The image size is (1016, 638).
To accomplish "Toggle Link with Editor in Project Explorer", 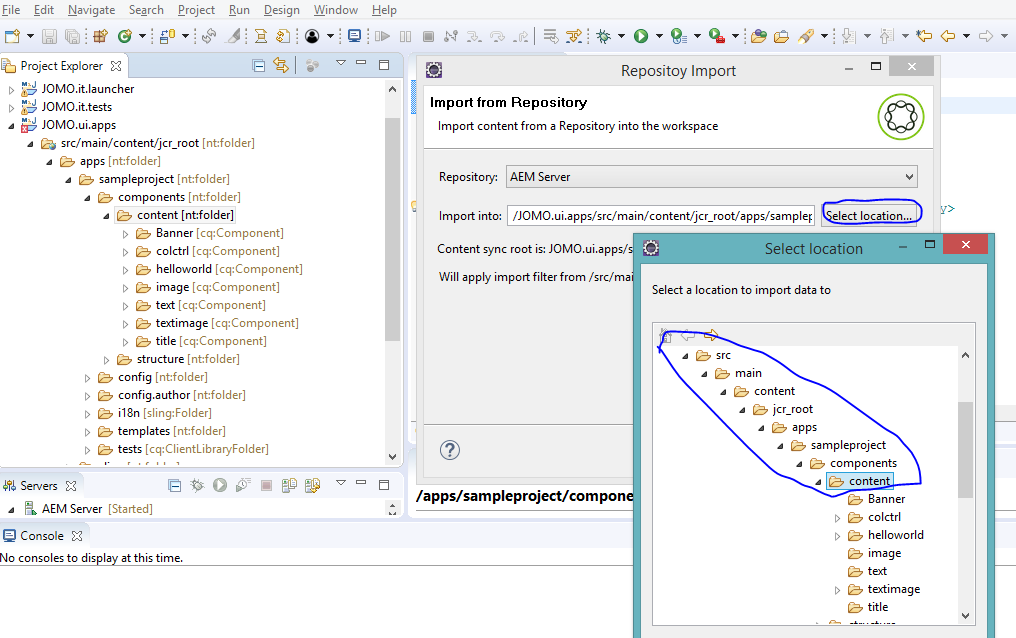I will pos(283,64).
